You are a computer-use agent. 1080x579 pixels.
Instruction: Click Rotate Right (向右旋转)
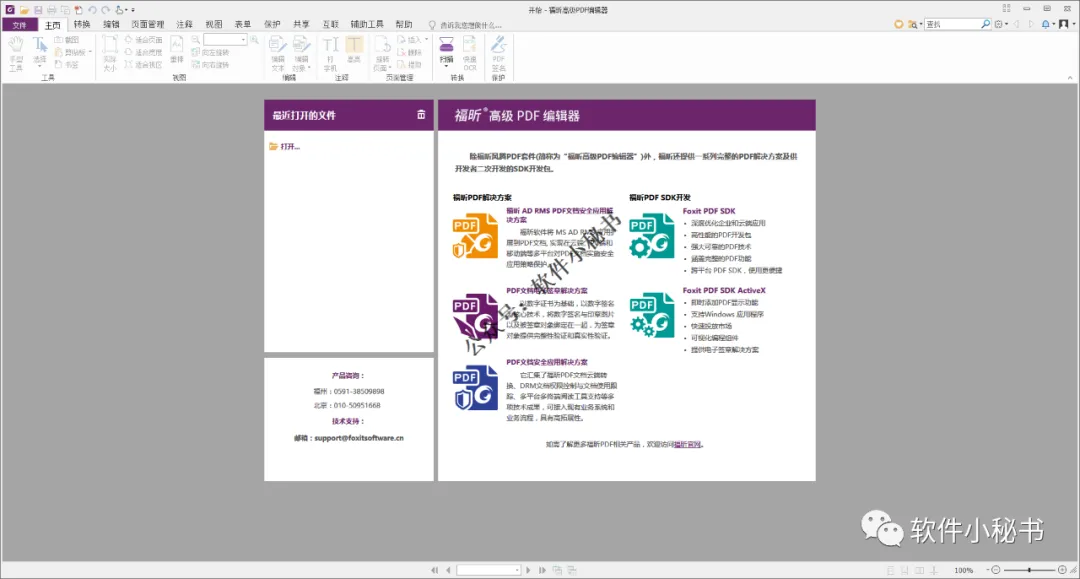(210, 65)
